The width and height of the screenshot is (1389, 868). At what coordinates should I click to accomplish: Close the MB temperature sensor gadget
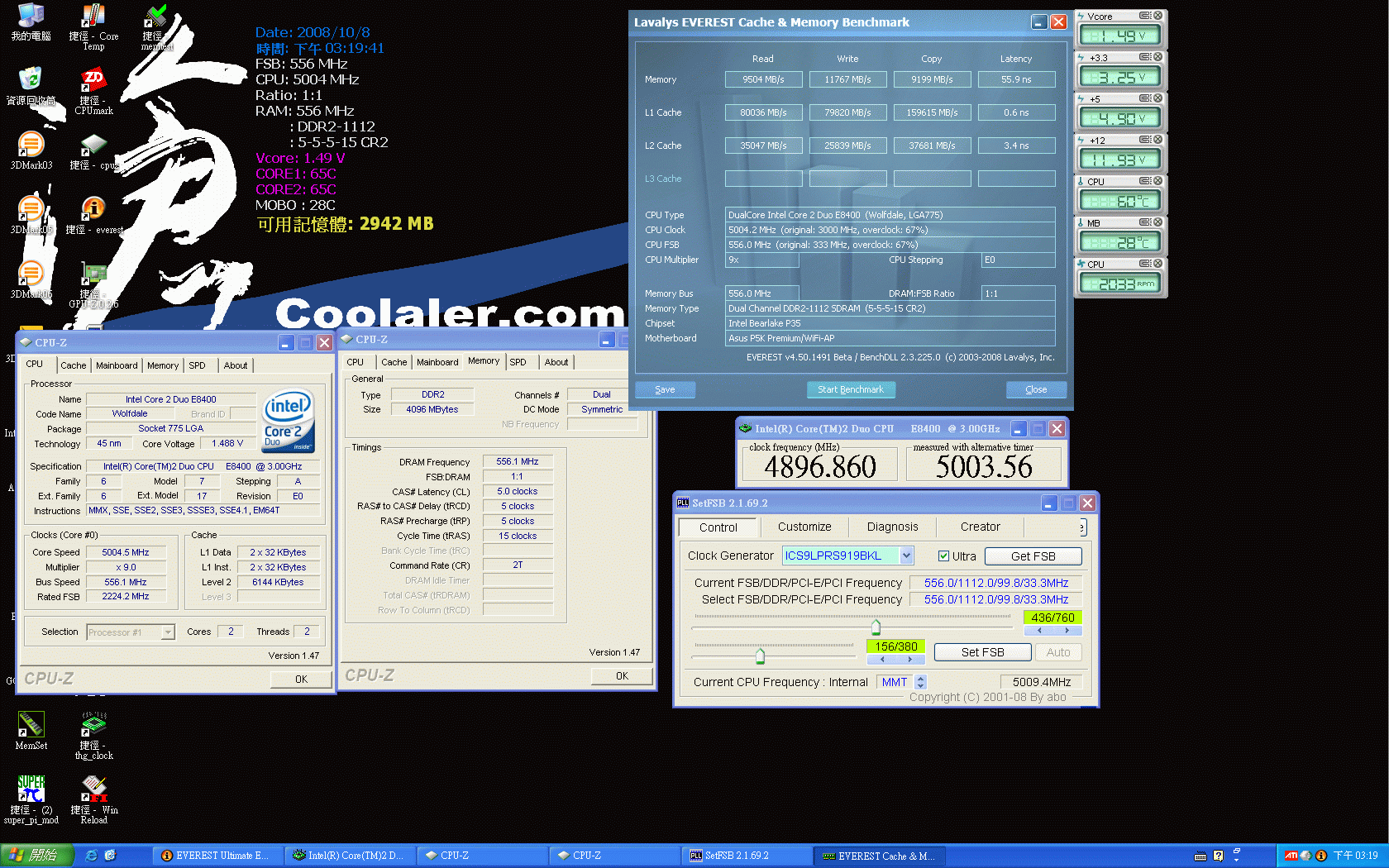(1157, 222)
